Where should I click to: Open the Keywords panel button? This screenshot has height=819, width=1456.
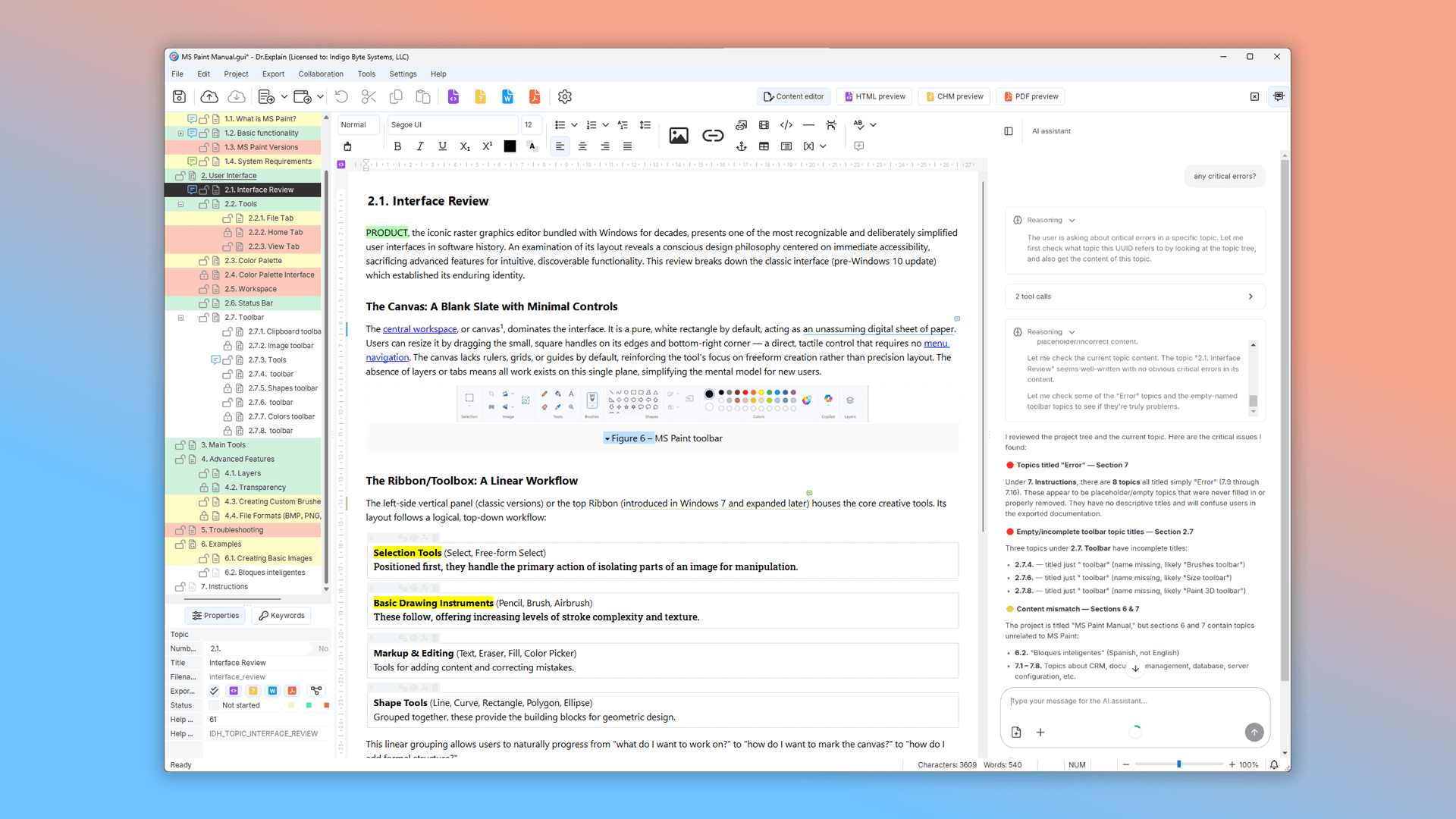[281, 616]
